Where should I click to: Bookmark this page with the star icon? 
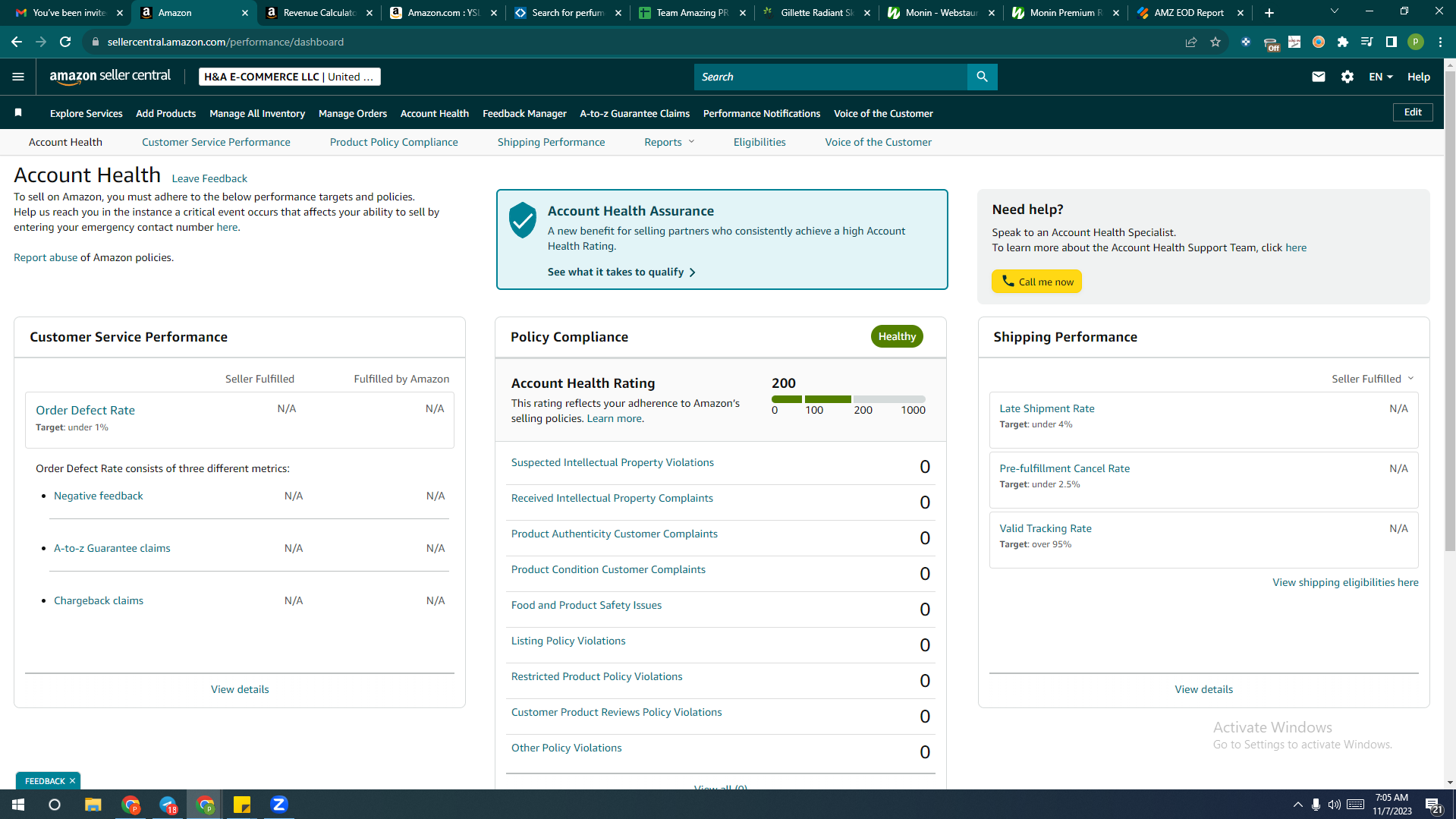pos(1215,42)
